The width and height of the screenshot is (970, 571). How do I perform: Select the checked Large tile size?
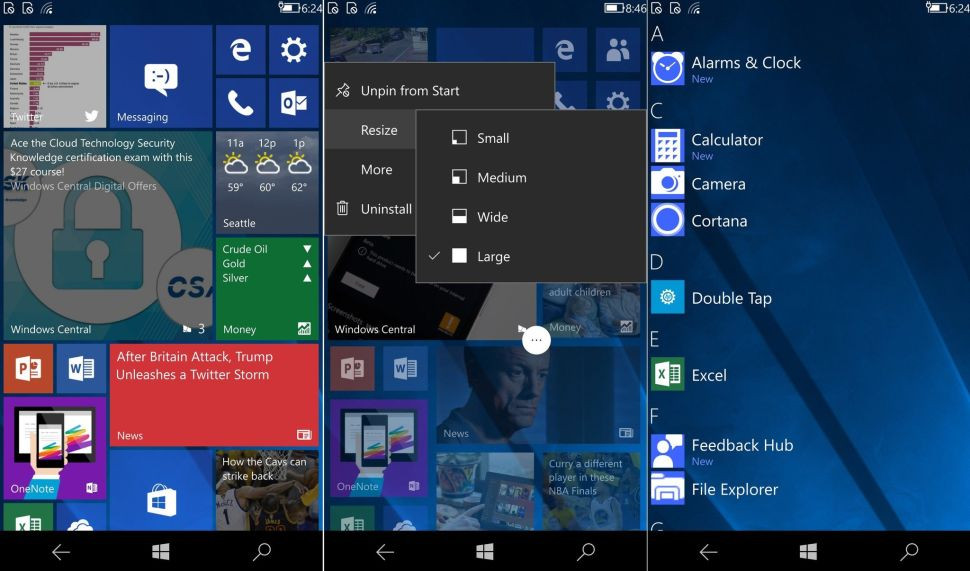pos(531,257)
